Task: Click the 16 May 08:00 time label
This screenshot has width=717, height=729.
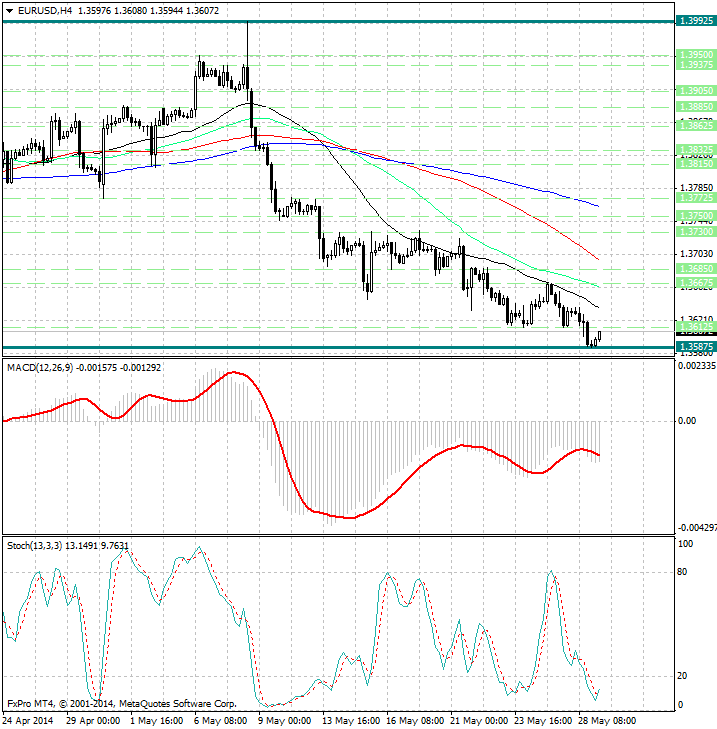Action: 415,721
